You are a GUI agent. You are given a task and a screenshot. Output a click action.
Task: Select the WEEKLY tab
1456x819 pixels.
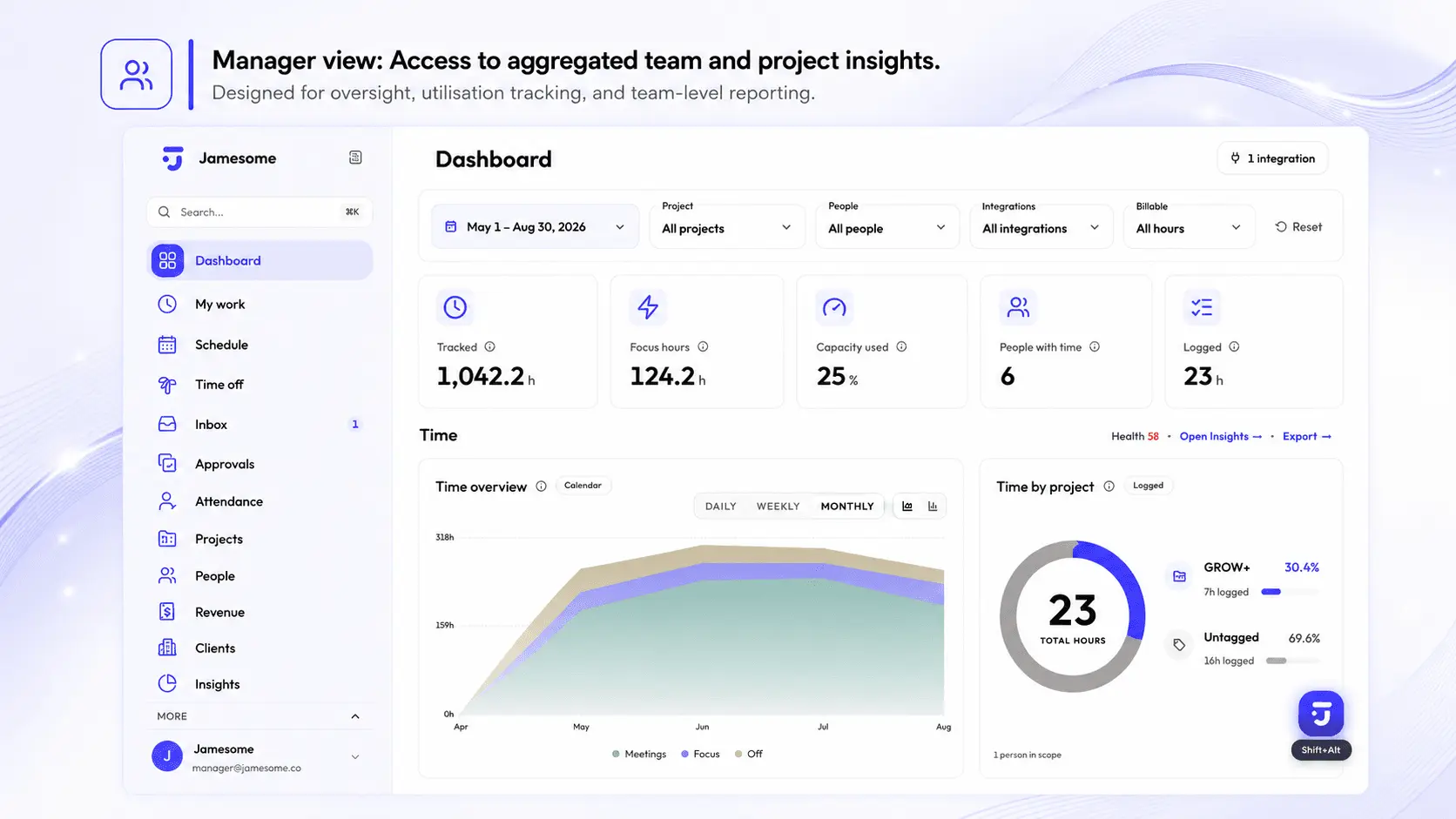[x=778, y=507]
